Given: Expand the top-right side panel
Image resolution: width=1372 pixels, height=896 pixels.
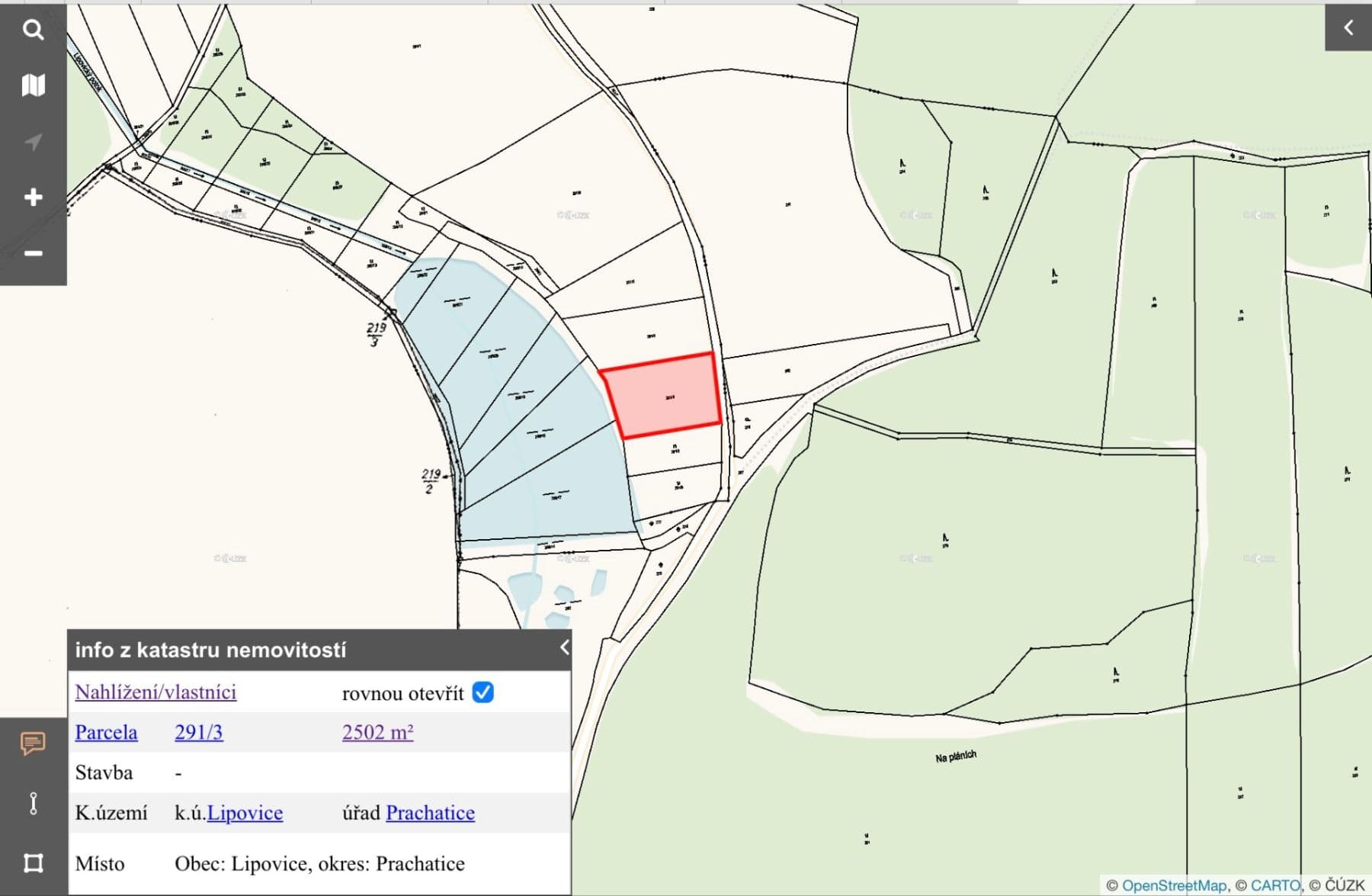Looking at the screenshot, I should 1348,27.
